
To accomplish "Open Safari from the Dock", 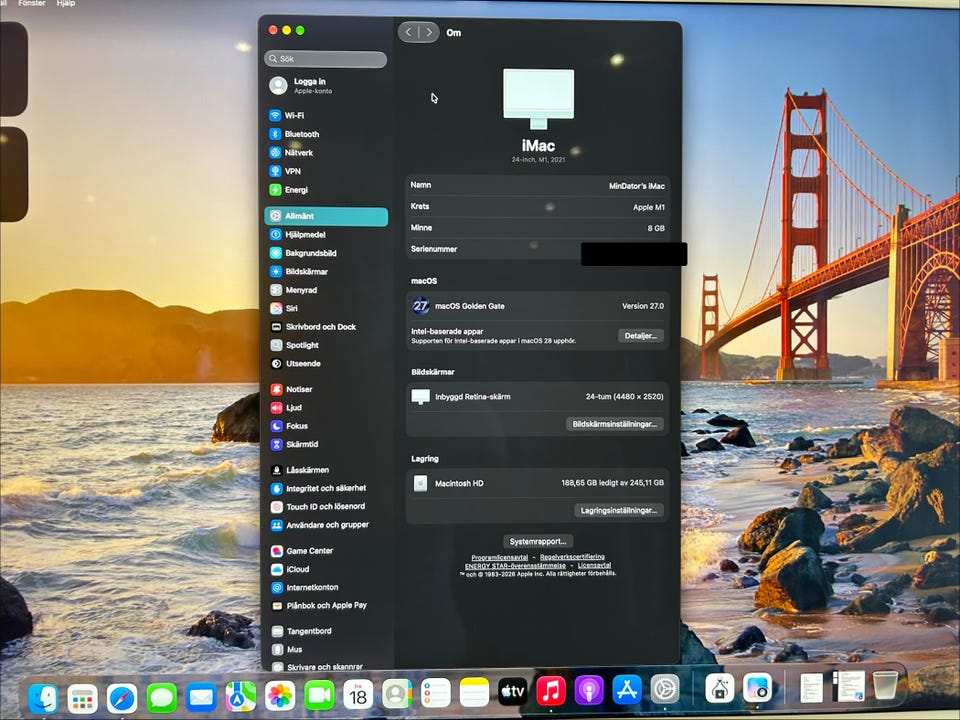I will (122, 698).
